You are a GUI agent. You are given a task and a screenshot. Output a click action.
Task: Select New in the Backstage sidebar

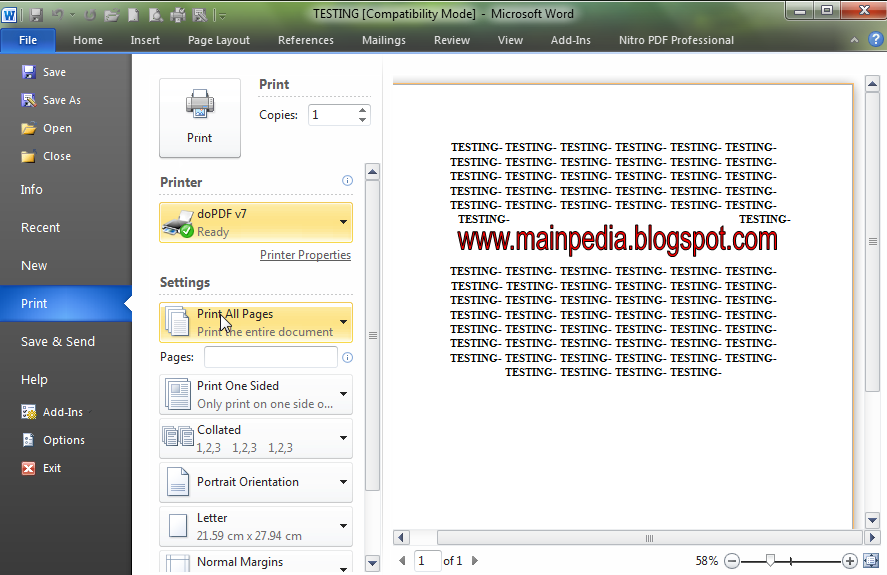click(x=34, y=265)
